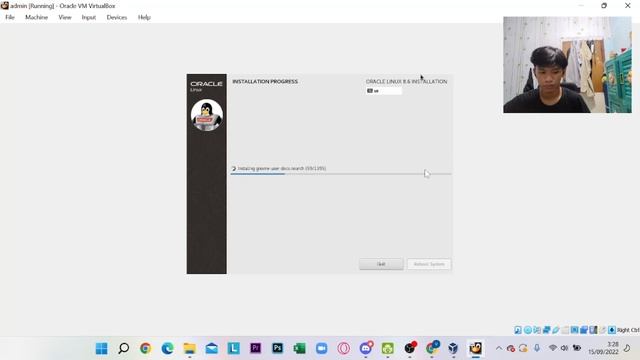Click the display settings status icon
This screenshot has width=640, height=360.
click(574, 330)
